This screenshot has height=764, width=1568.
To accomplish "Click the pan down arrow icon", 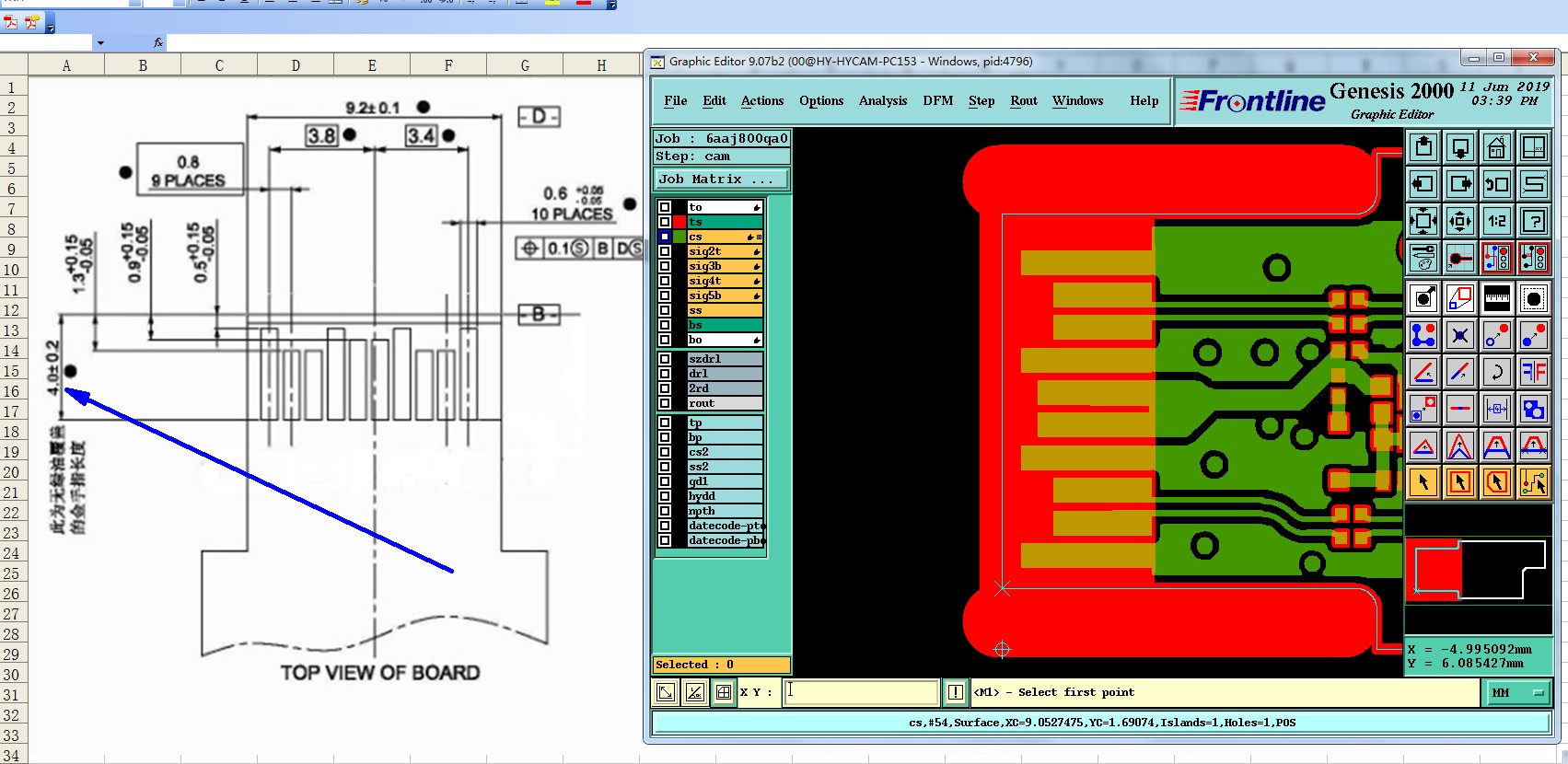I will [1460, 147].
